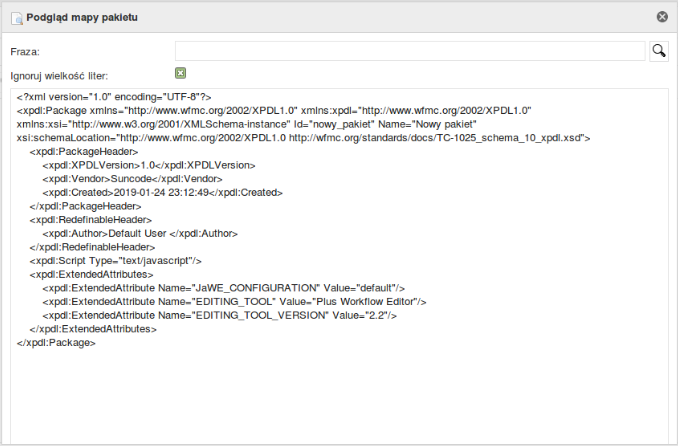Click the document preview icon in title bar
The width and height of the screenshot is (678, 446).
pos(16,18)
